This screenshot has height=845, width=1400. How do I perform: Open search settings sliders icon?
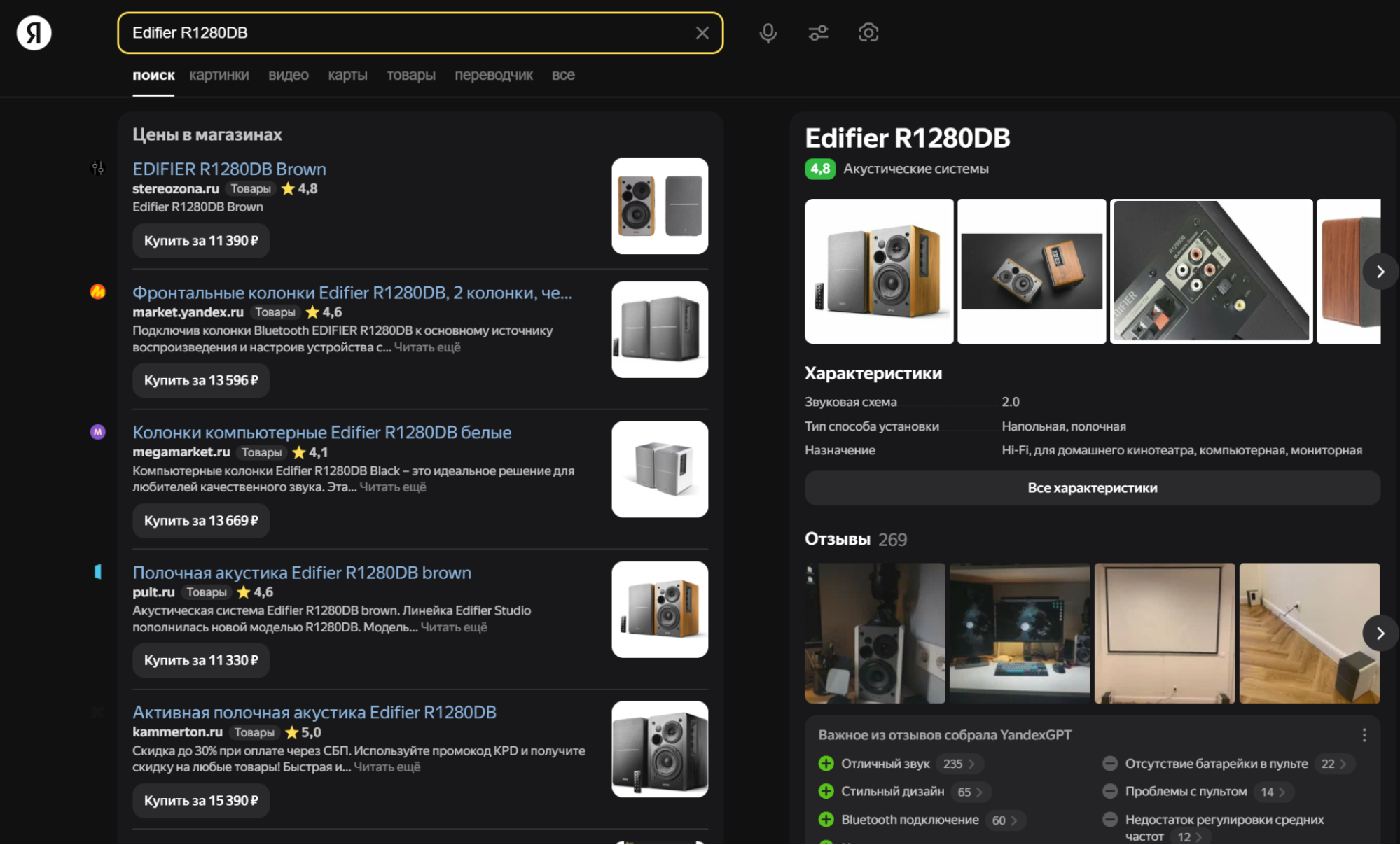pyautogui.click(x=818, y=33)
